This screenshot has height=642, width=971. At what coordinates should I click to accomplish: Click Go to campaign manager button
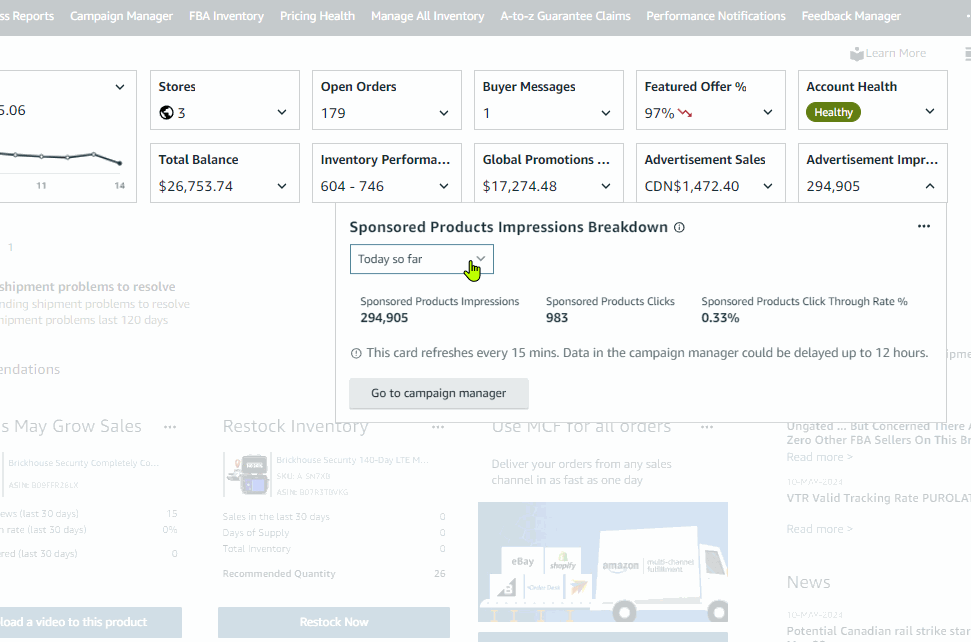coord(438,393)
